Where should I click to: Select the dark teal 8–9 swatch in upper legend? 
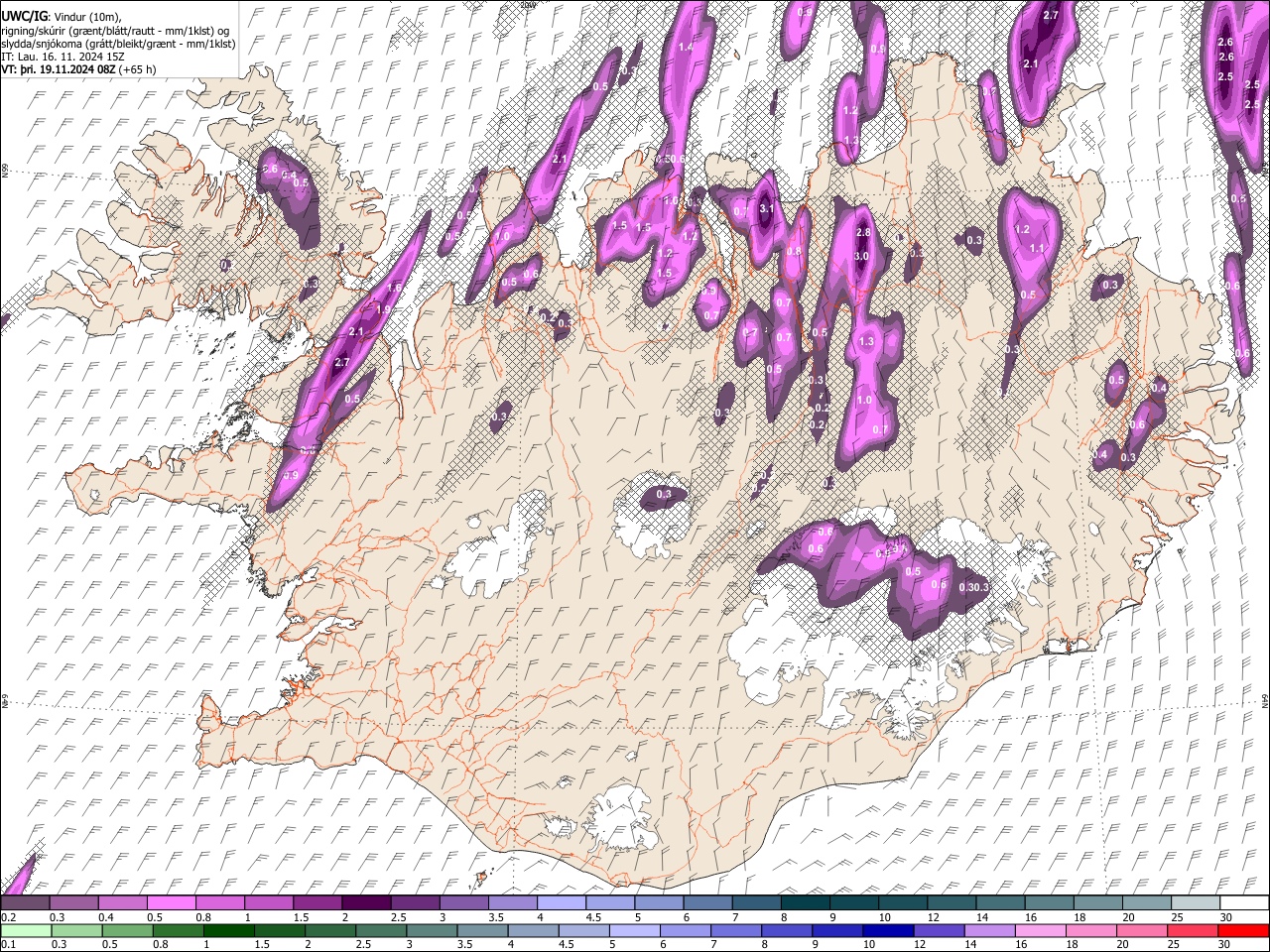pyautogui.click(x=804, y=902)
